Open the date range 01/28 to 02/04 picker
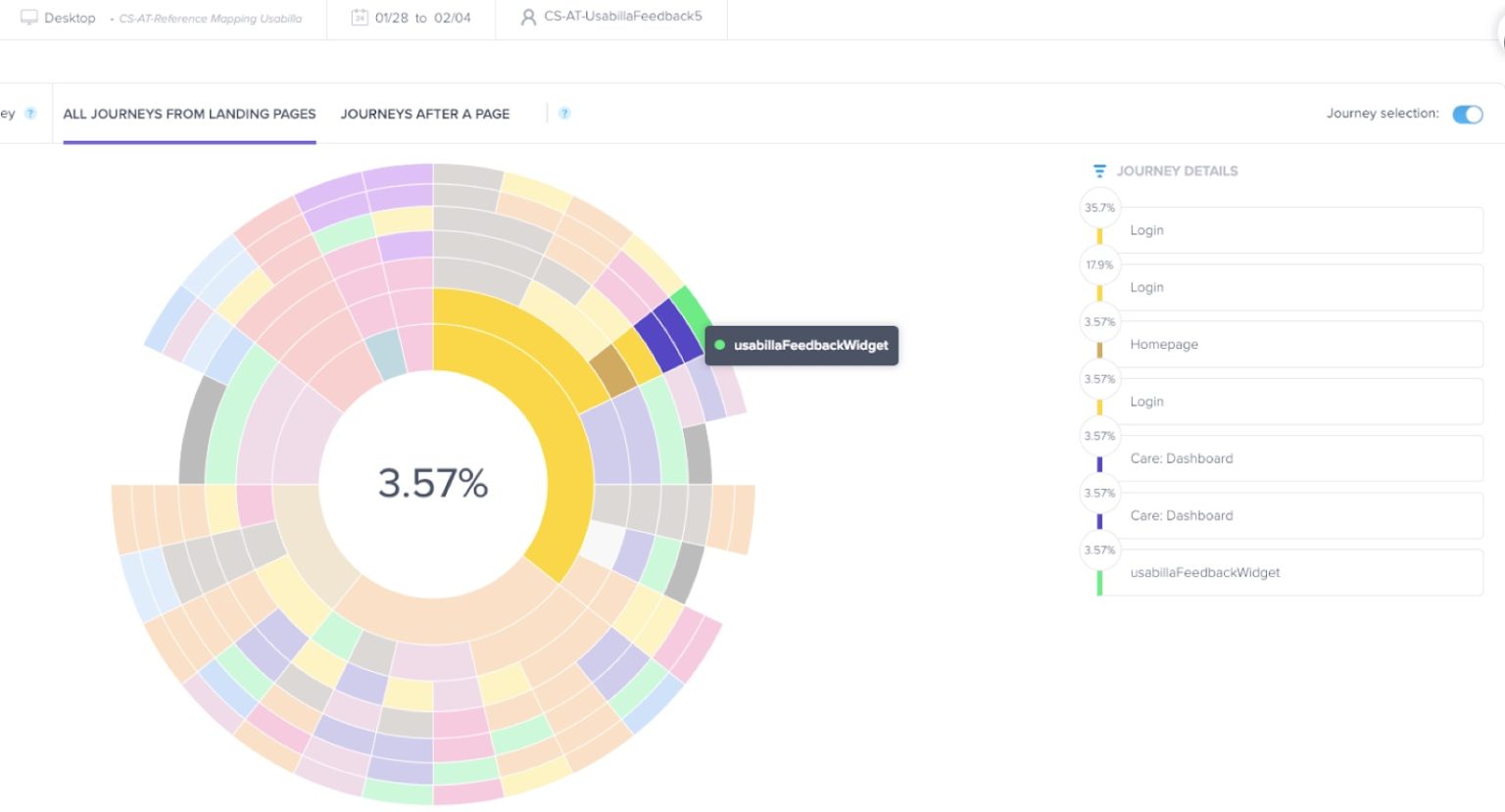The width and height of the screenshot is (1505, 812). [411, 17]
